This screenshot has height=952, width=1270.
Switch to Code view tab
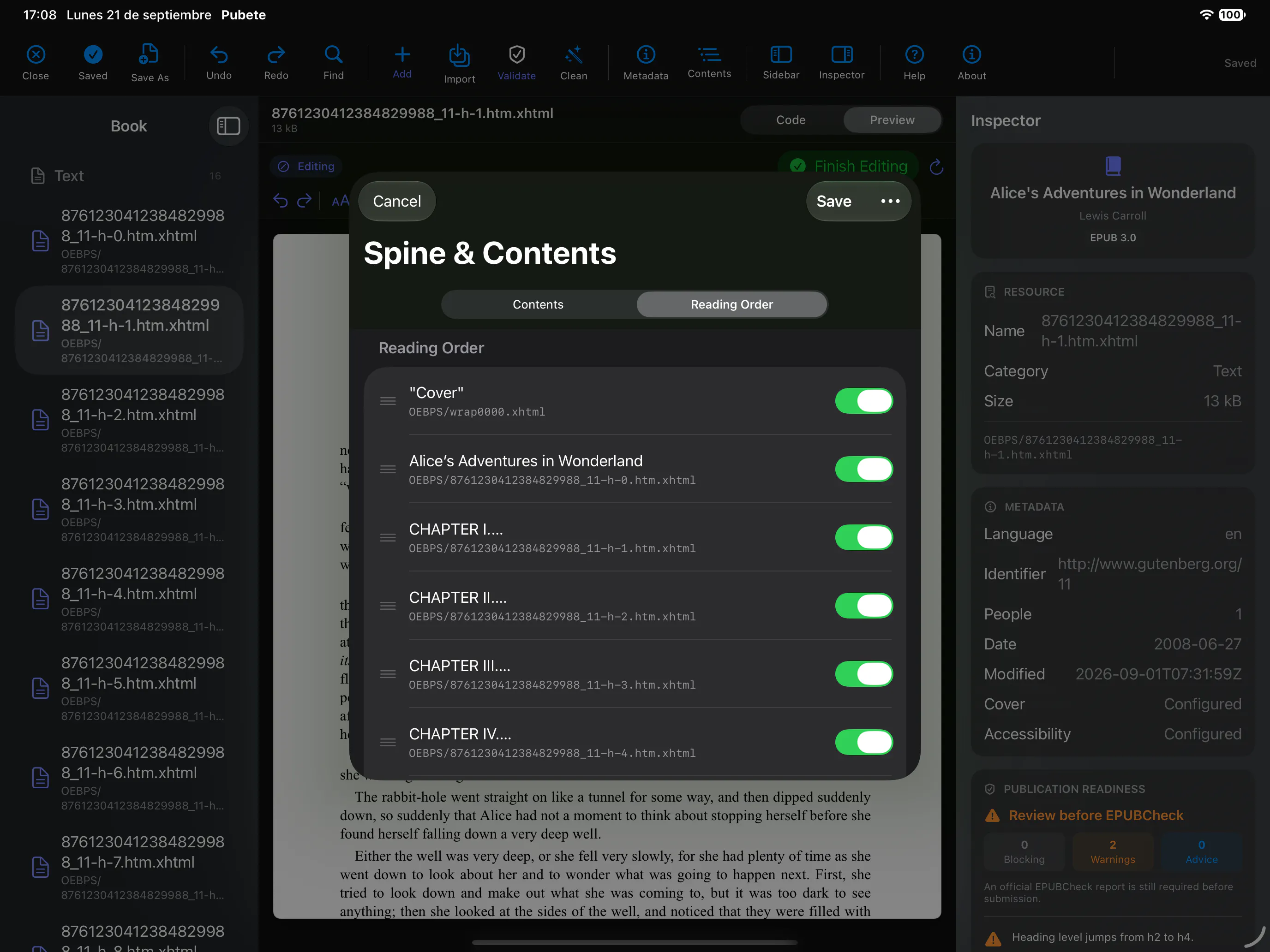pyautogui.click(x=791, y=120)
